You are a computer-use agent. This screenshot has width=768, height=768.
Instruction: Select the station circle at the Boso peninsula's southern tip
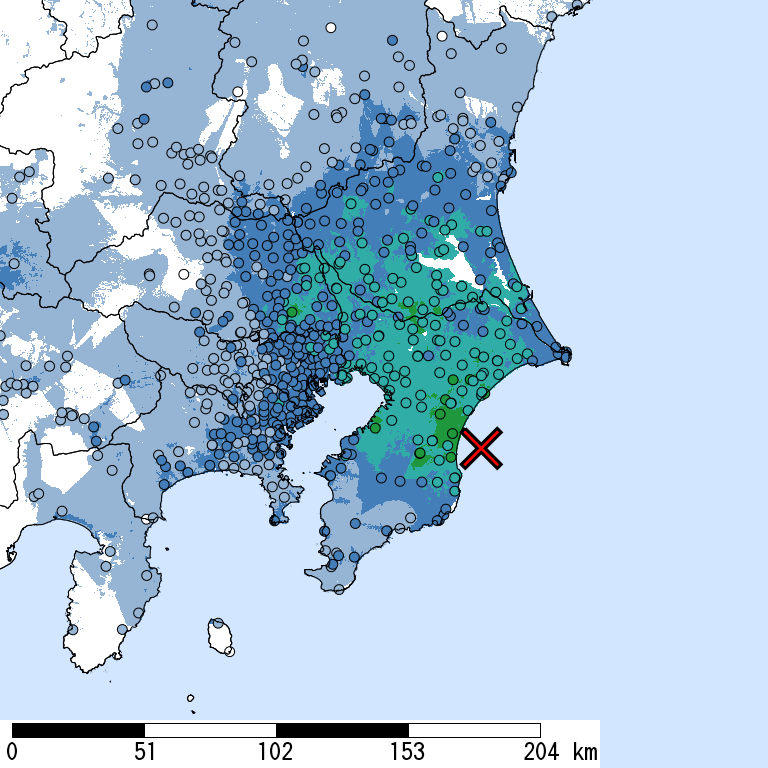click(339, 589)
